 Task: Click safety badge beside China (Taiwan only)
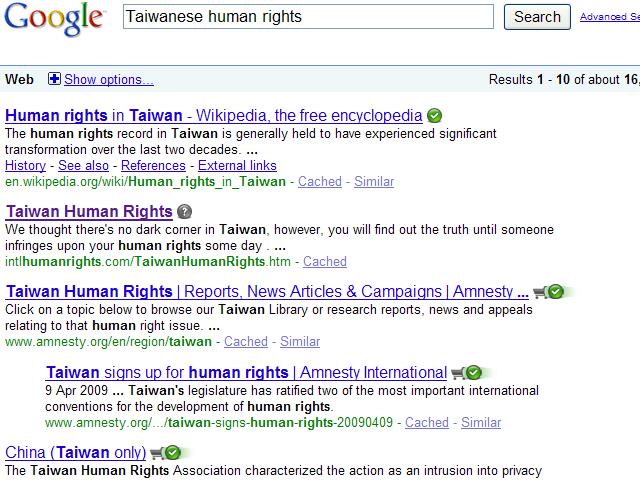[x=166, y=452]
